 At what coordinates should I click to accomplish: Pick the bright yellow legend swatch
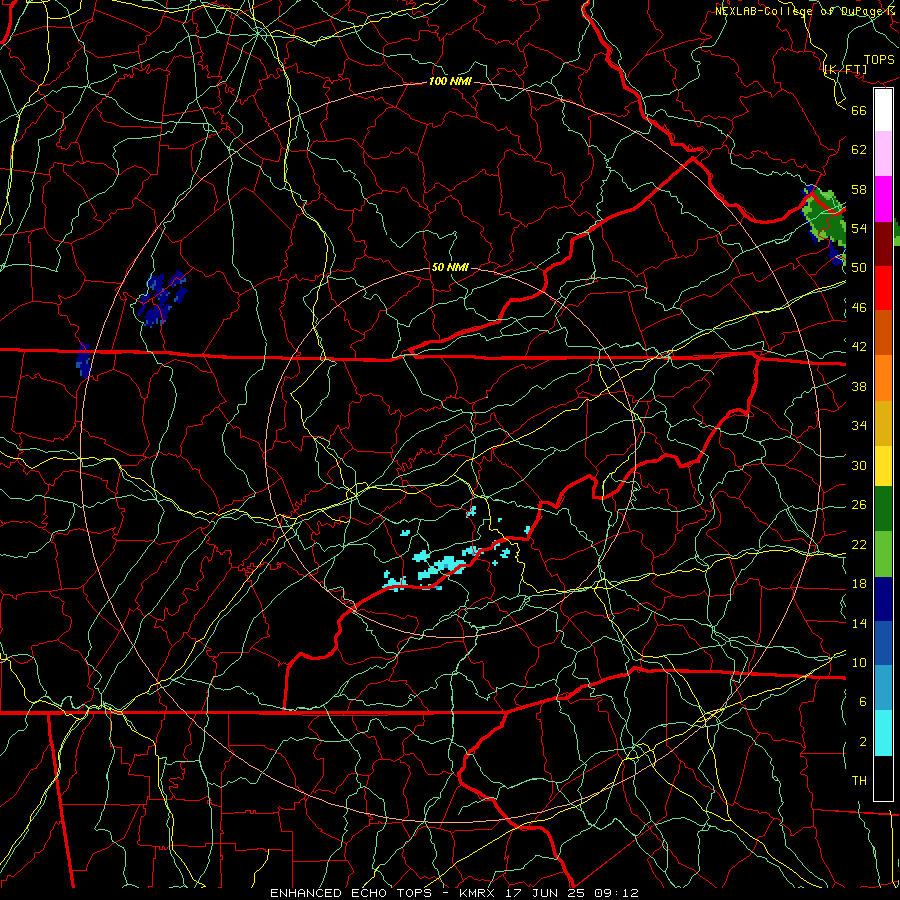[x=883, y=466]
